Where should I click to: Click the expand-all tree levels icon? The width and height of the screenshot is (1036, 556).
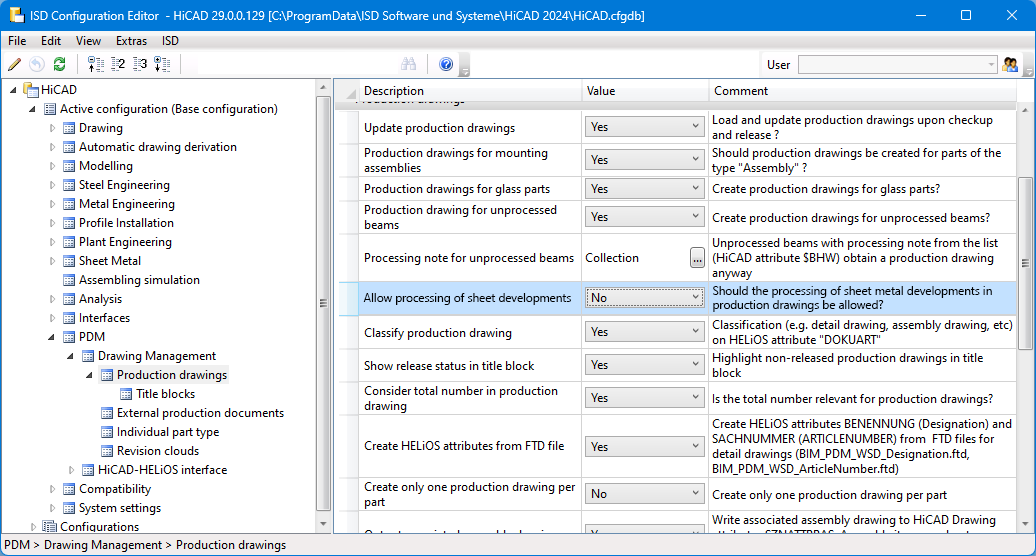pos(162,64)
